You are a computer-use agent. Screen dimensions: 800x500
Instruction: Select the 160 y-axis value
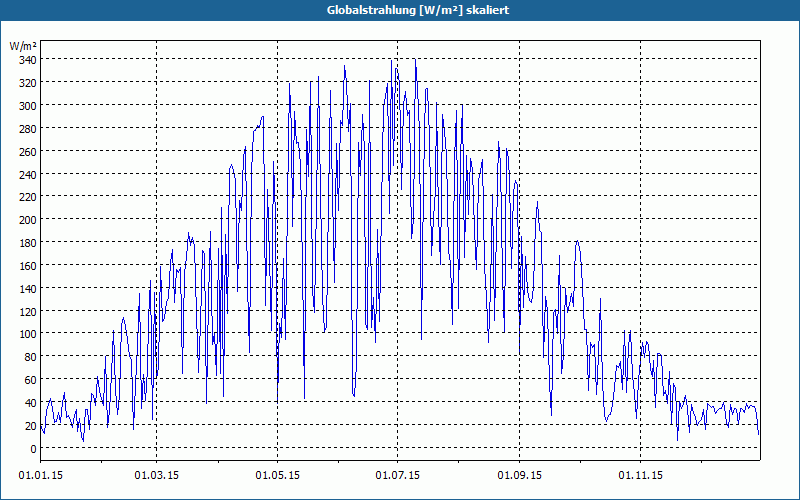28,266
